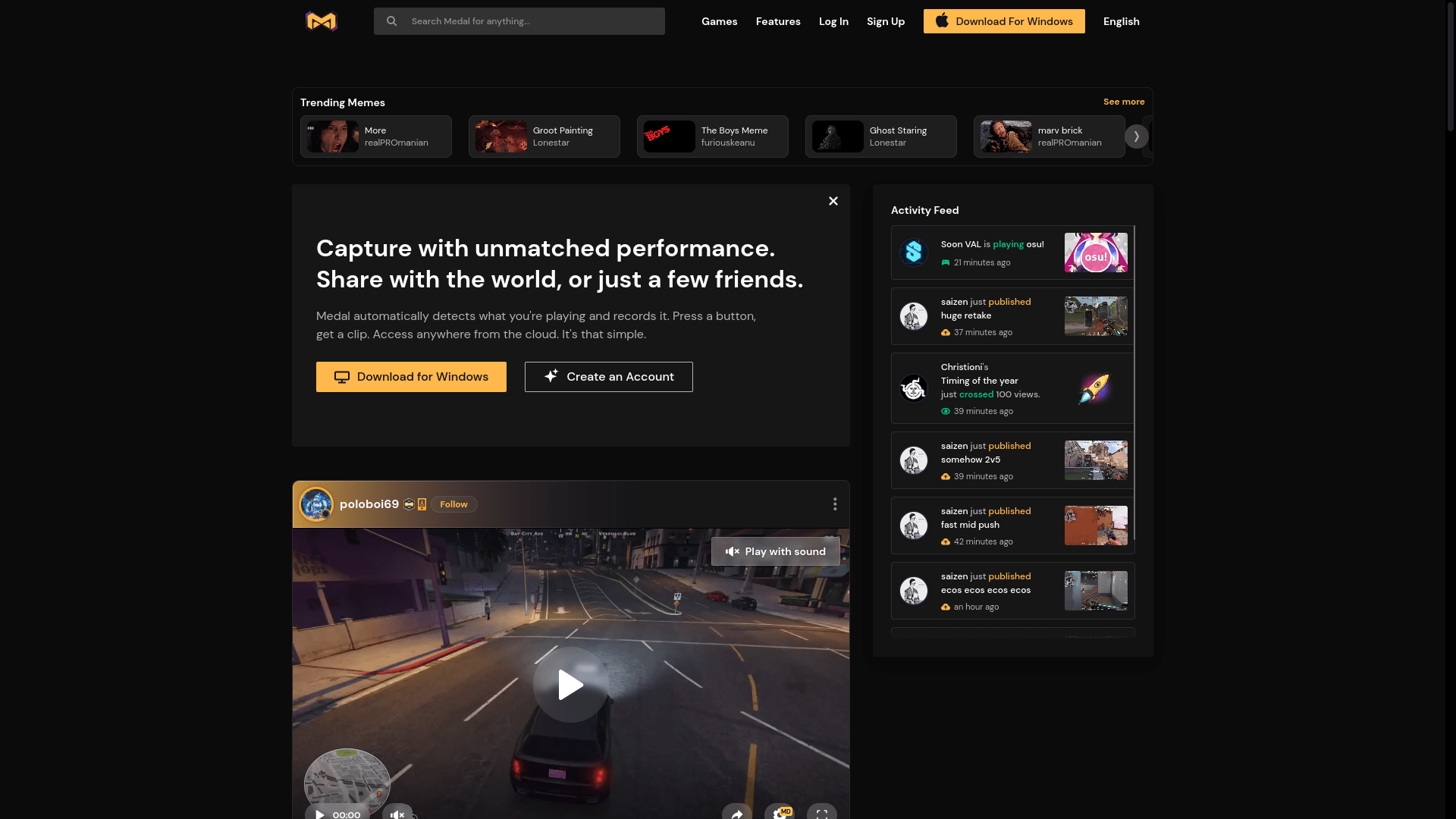
Task: Toggle the muted speaker icon in the player
Action: click(x=397, y=814)
